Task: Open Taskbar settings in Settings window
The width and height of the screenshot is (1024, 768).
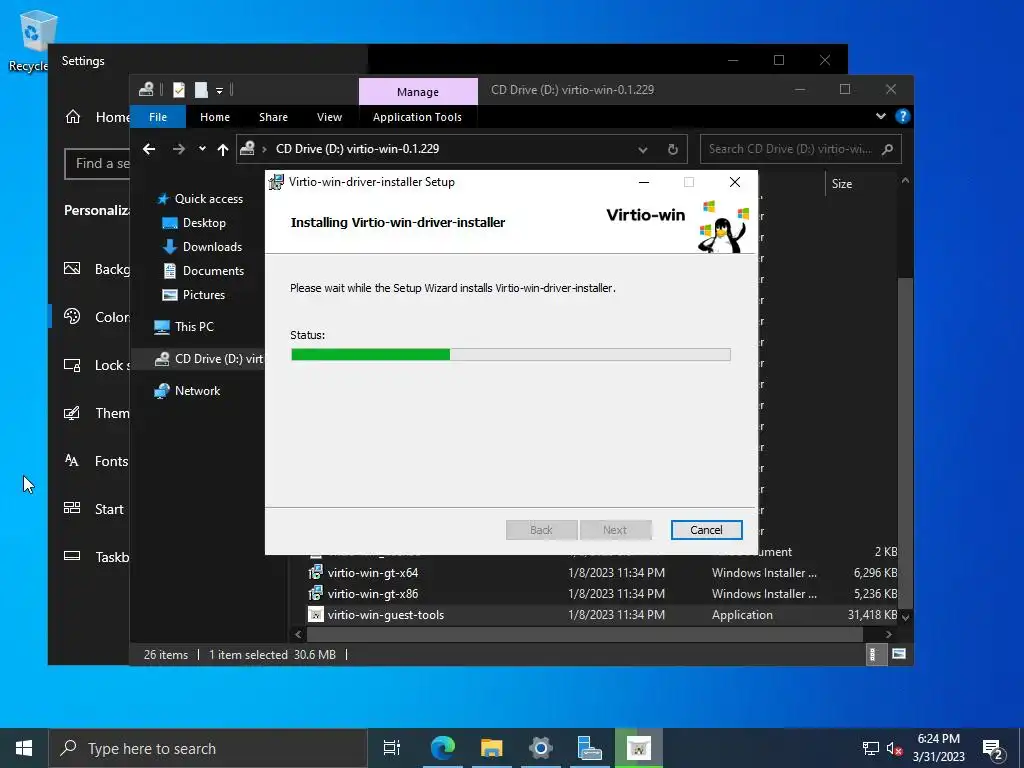Action: pos(97,557)
